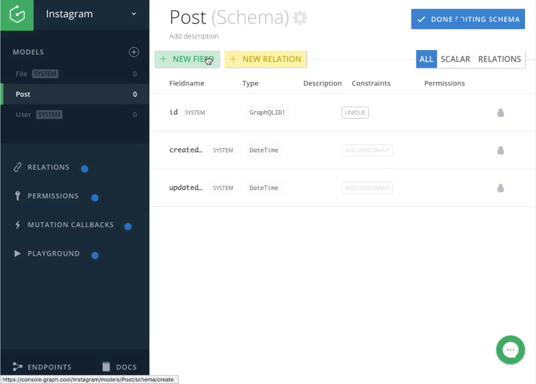Add constraint to createdAt field
536x384 pixels.
pyautogui.click(x=367, y=150)
